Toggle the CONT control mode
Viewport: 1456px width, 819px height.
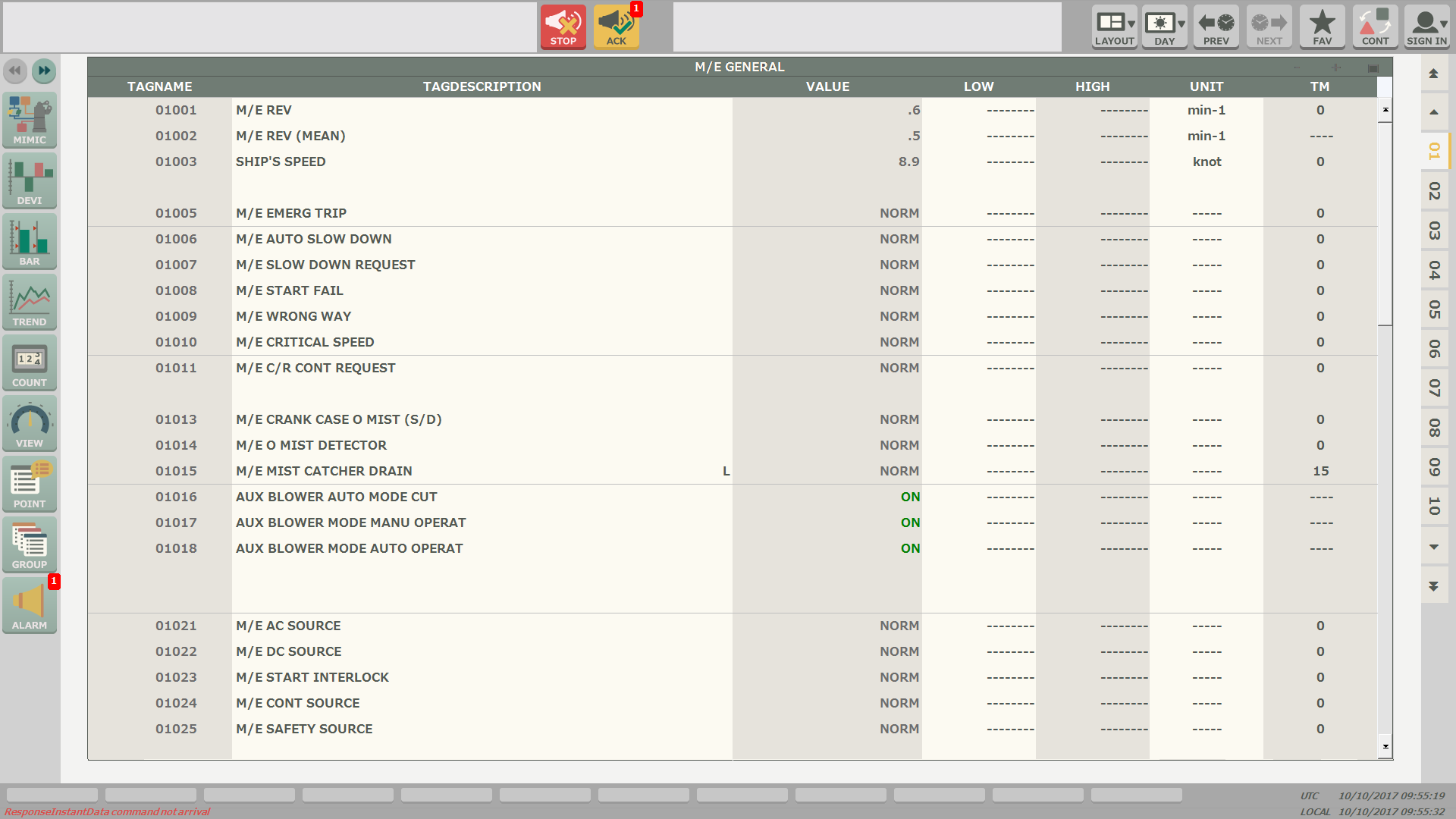click(1375, 27)
